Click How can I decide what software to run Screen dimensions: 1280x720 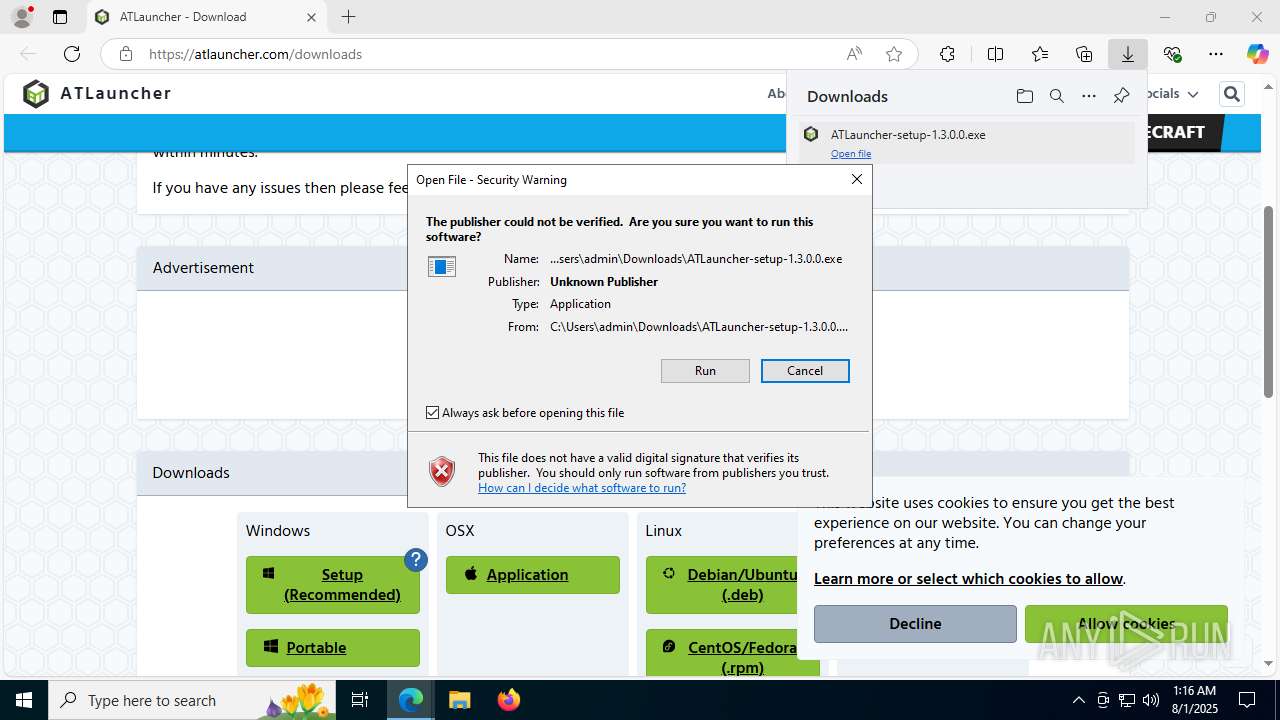tap(582, 488)
